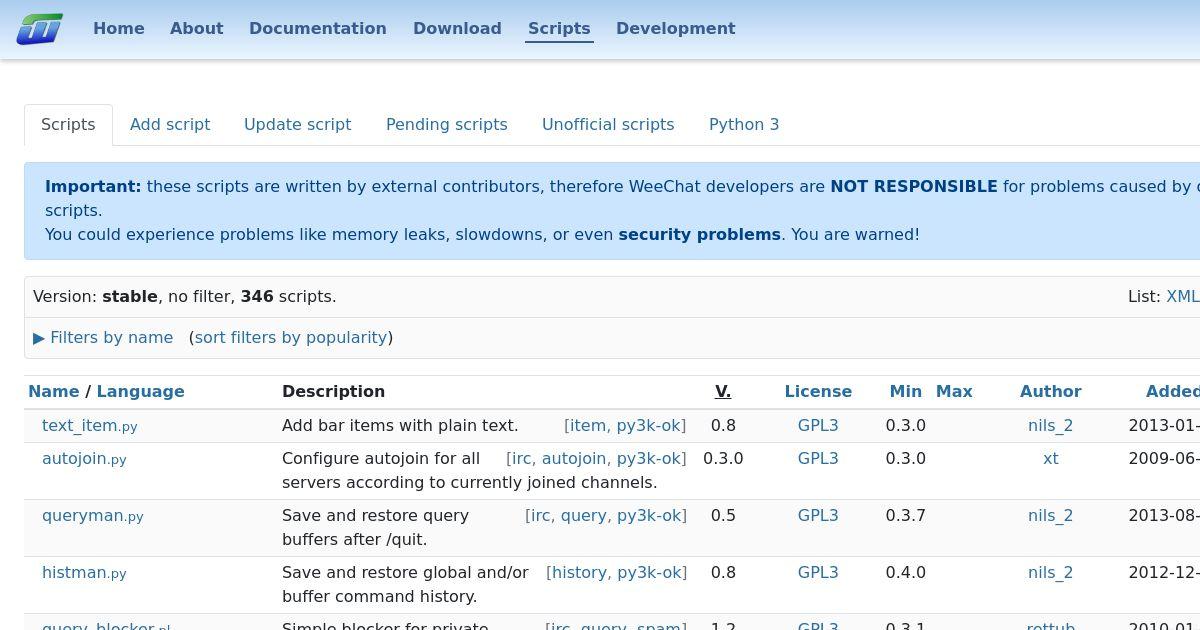Click irc tag in autojoin row
Screen dimensions: 1200x630
(x=522, y=459)
